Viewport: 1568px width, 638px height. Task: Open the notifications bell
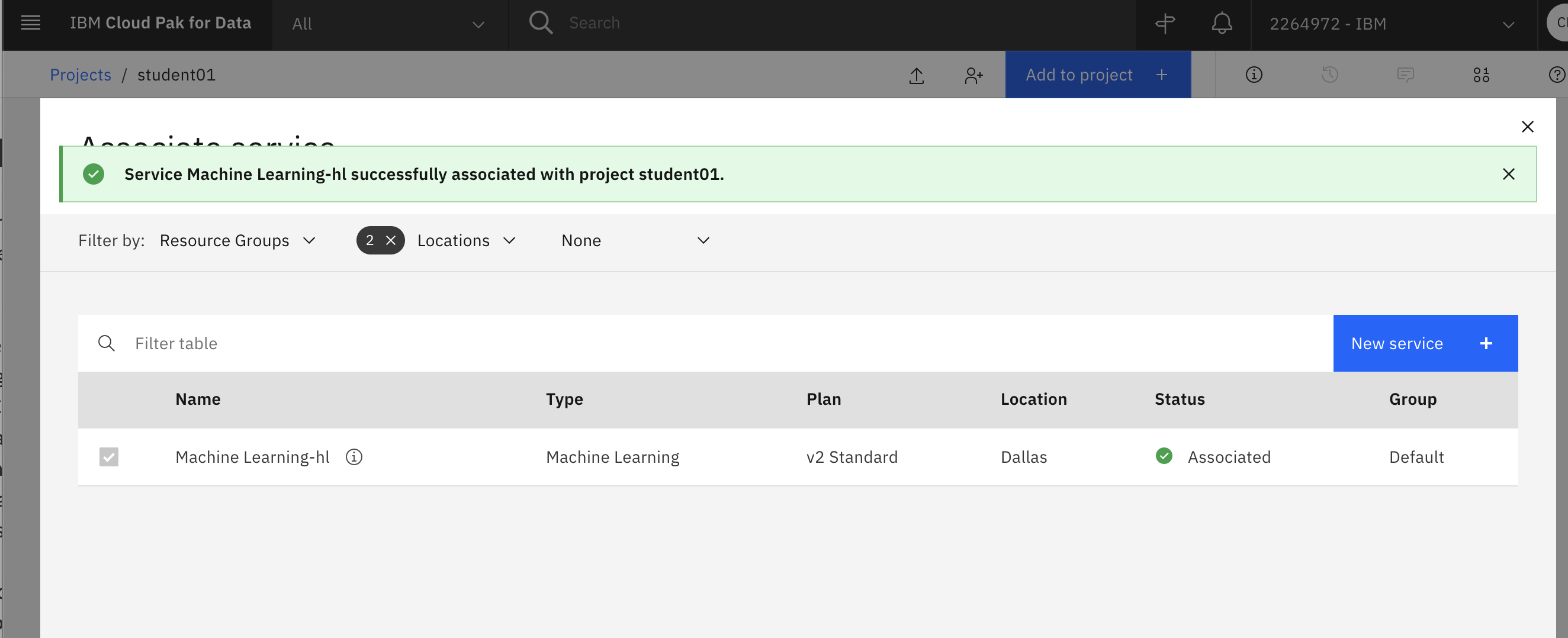1221,24
